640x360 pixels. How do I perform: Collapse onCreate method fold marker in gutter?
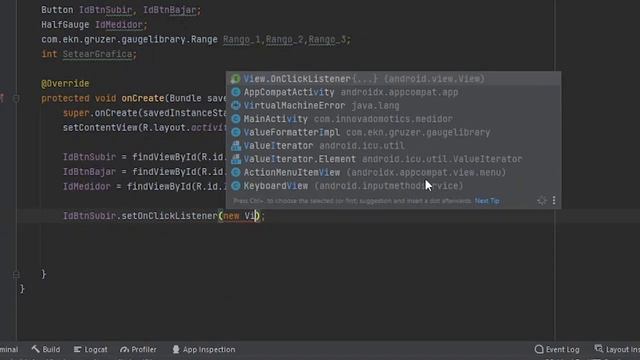pyautogui.click(x=16, y=98)
